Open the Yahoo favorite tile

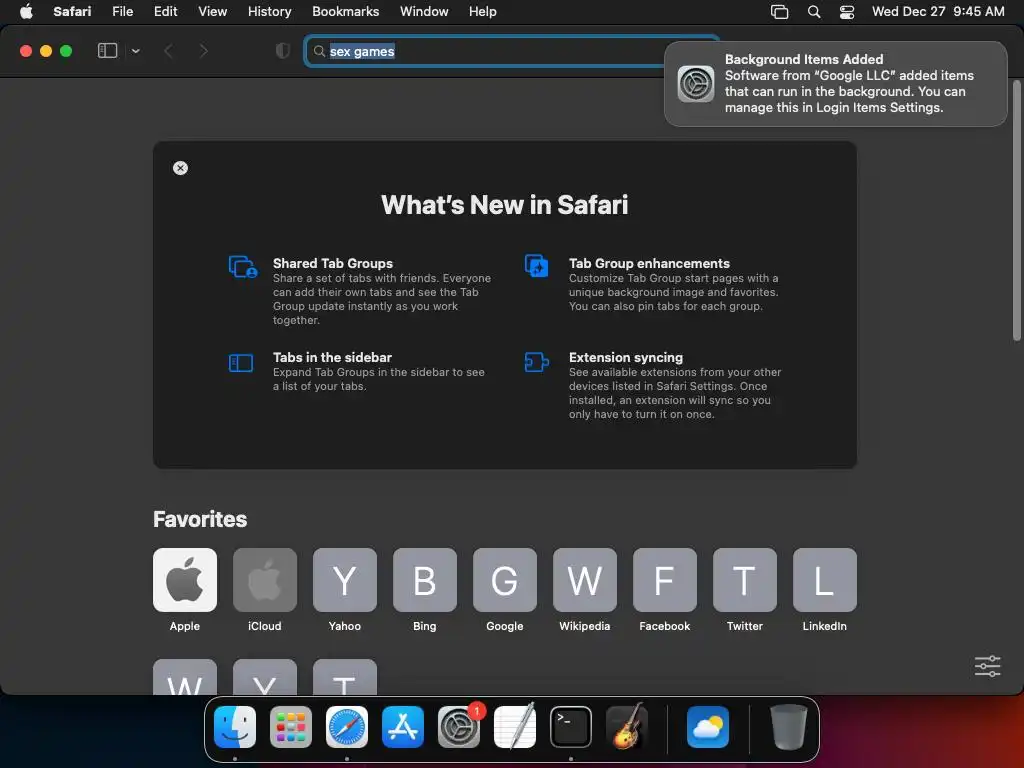pos(345,580)
